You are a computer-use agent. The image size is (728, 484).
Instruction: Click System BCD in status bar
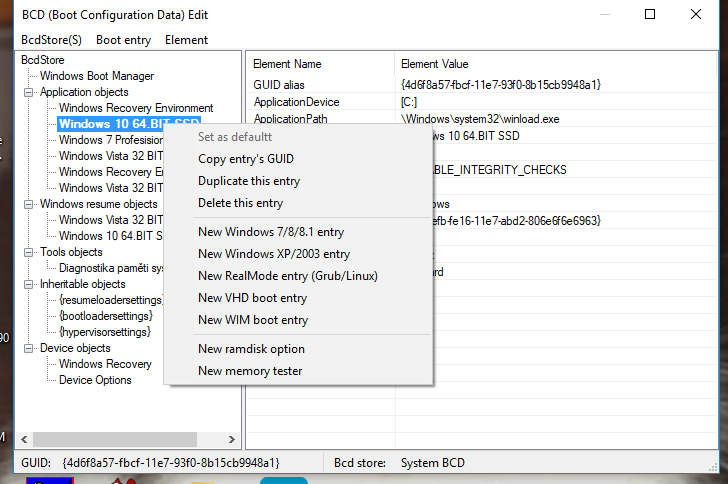tap(433, 463)
